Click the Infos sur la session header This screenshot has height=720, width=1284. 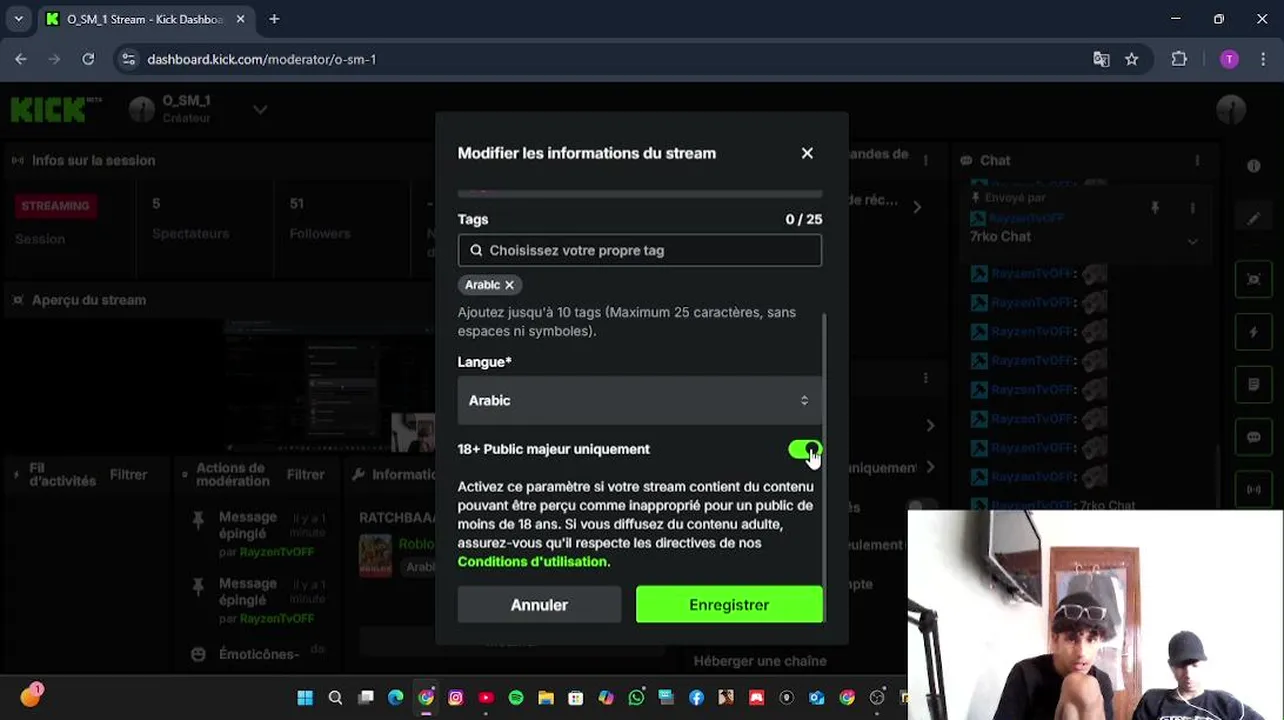pyautogui.click(x=93, y=160)
